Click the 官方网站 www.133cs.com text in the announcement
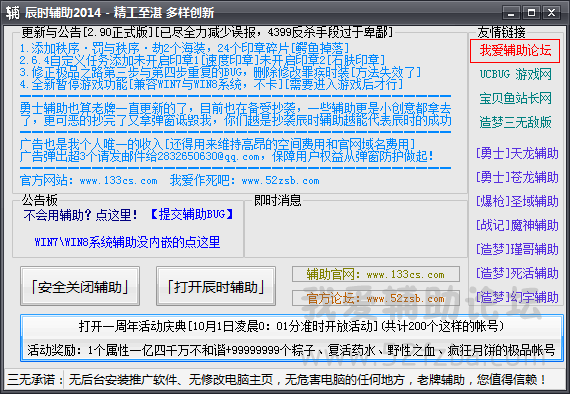 tap(89, 180)
